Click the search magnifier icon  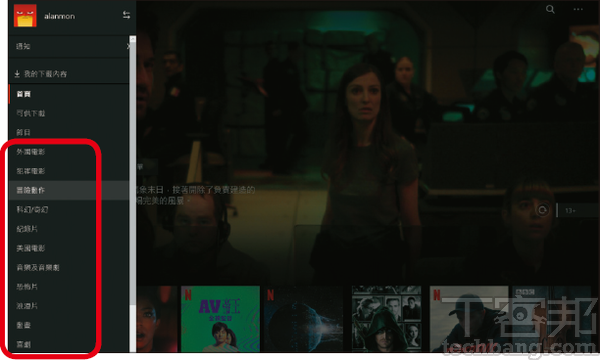coord(550,9)
